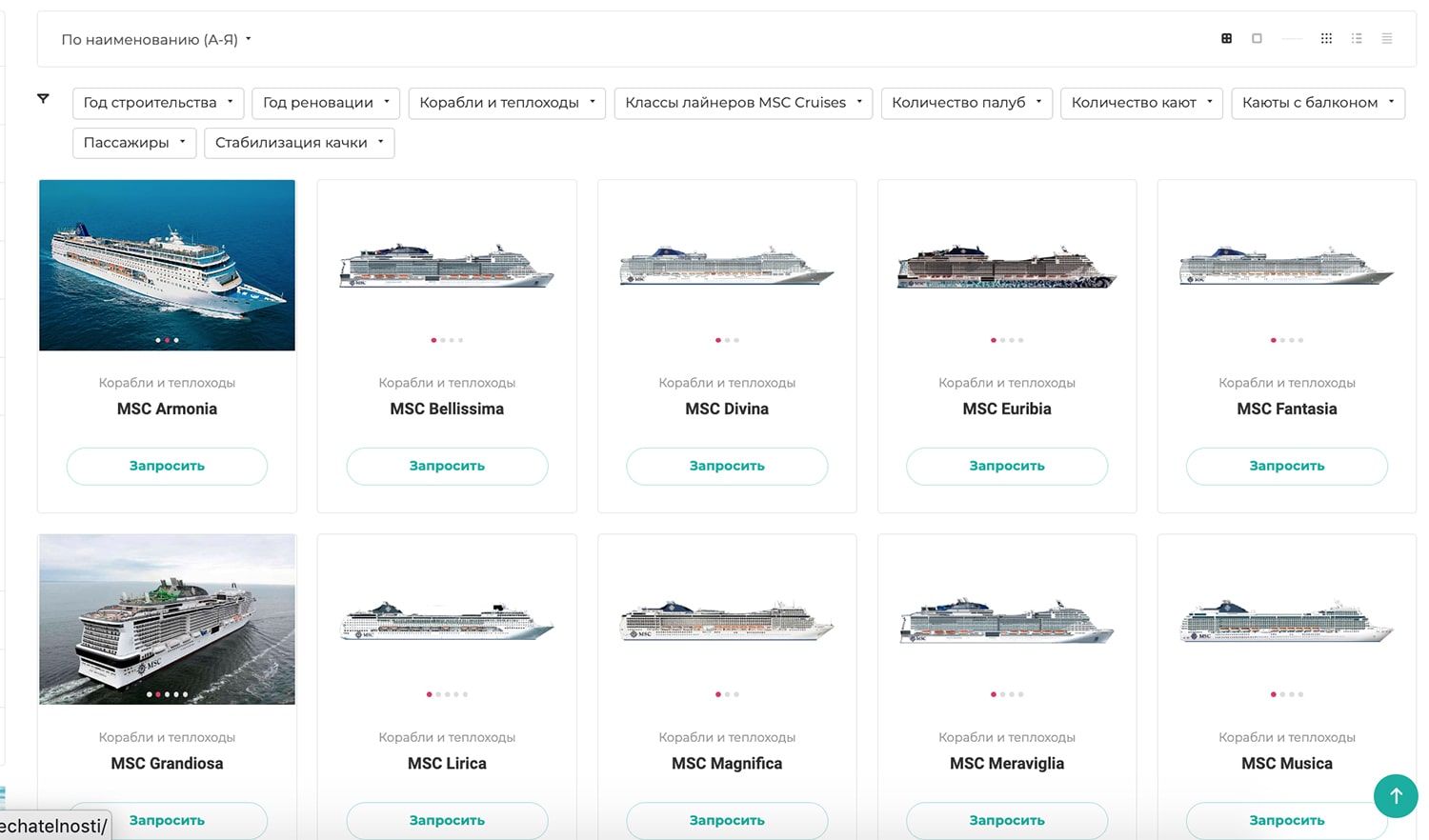The height and width of the screenshot is (840, 1429).
Task: Expand the Год строительства filter
Action: pos(158,103)
